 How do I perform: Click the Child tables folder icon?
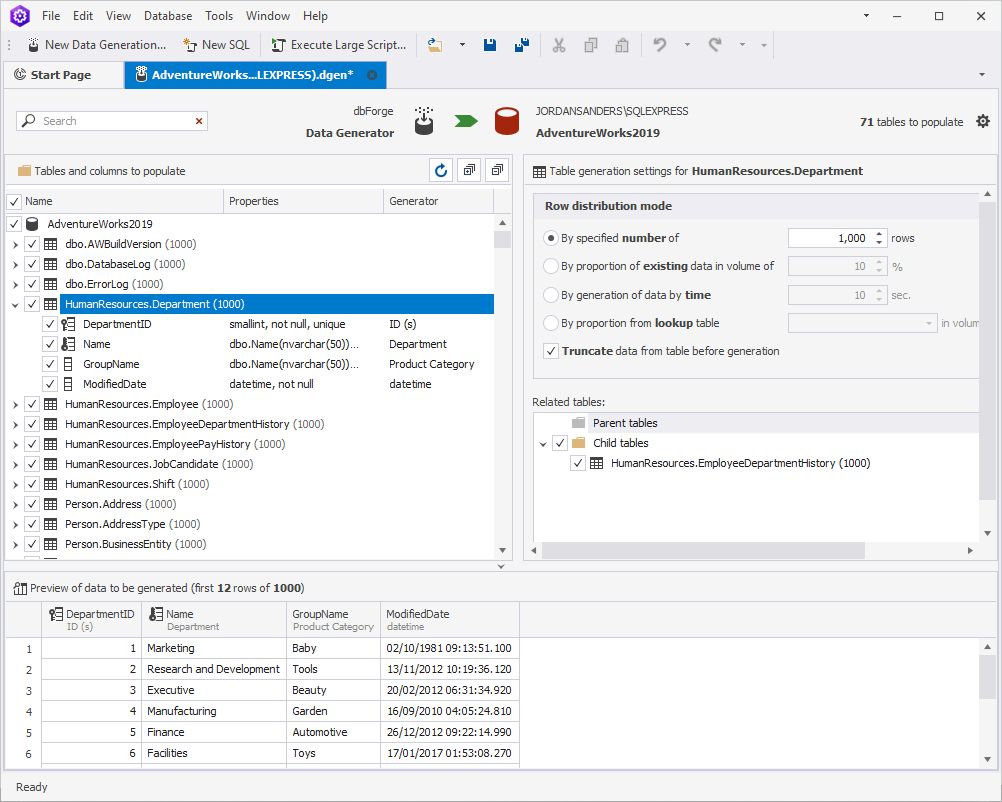[578, 443]
